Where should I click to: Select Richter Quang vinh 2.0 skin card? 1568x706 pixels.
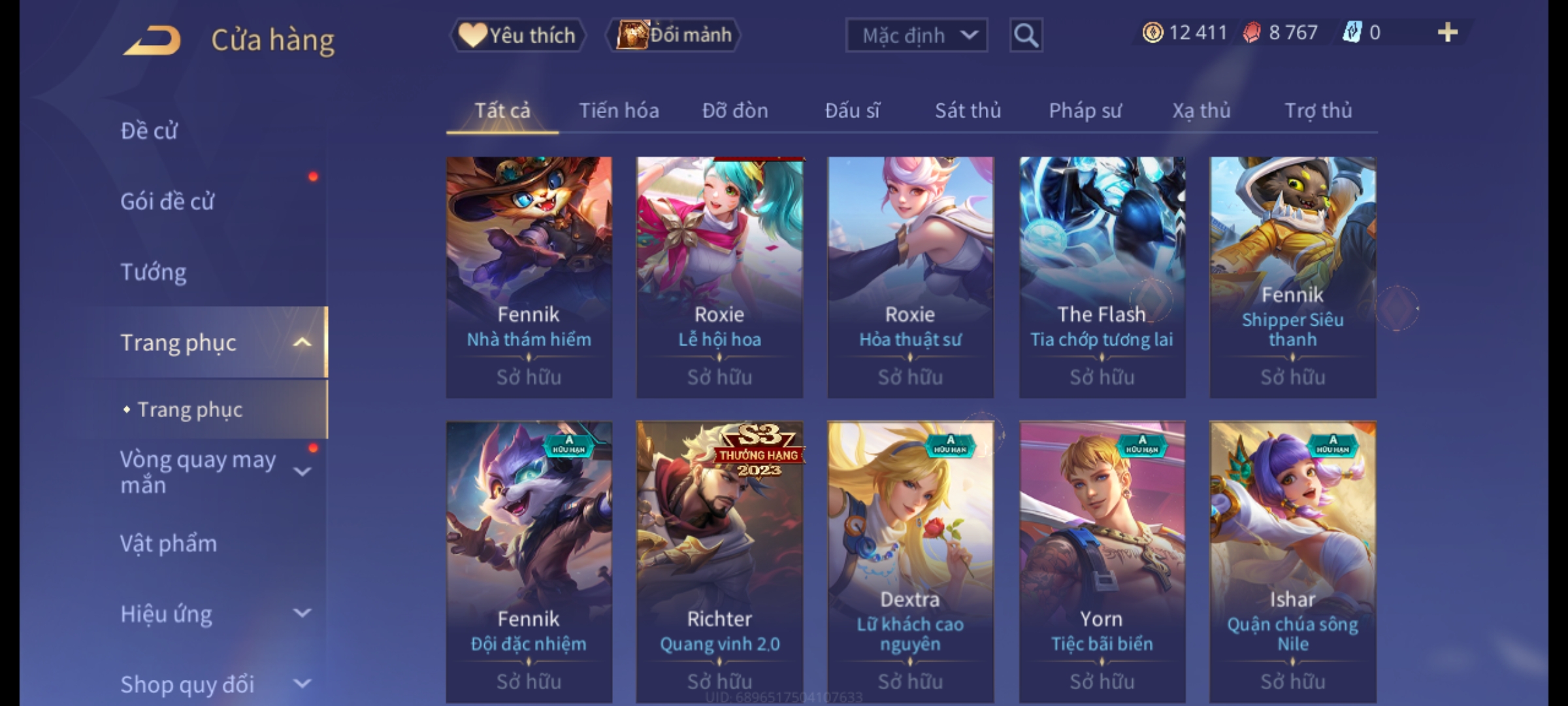[720, 562]
